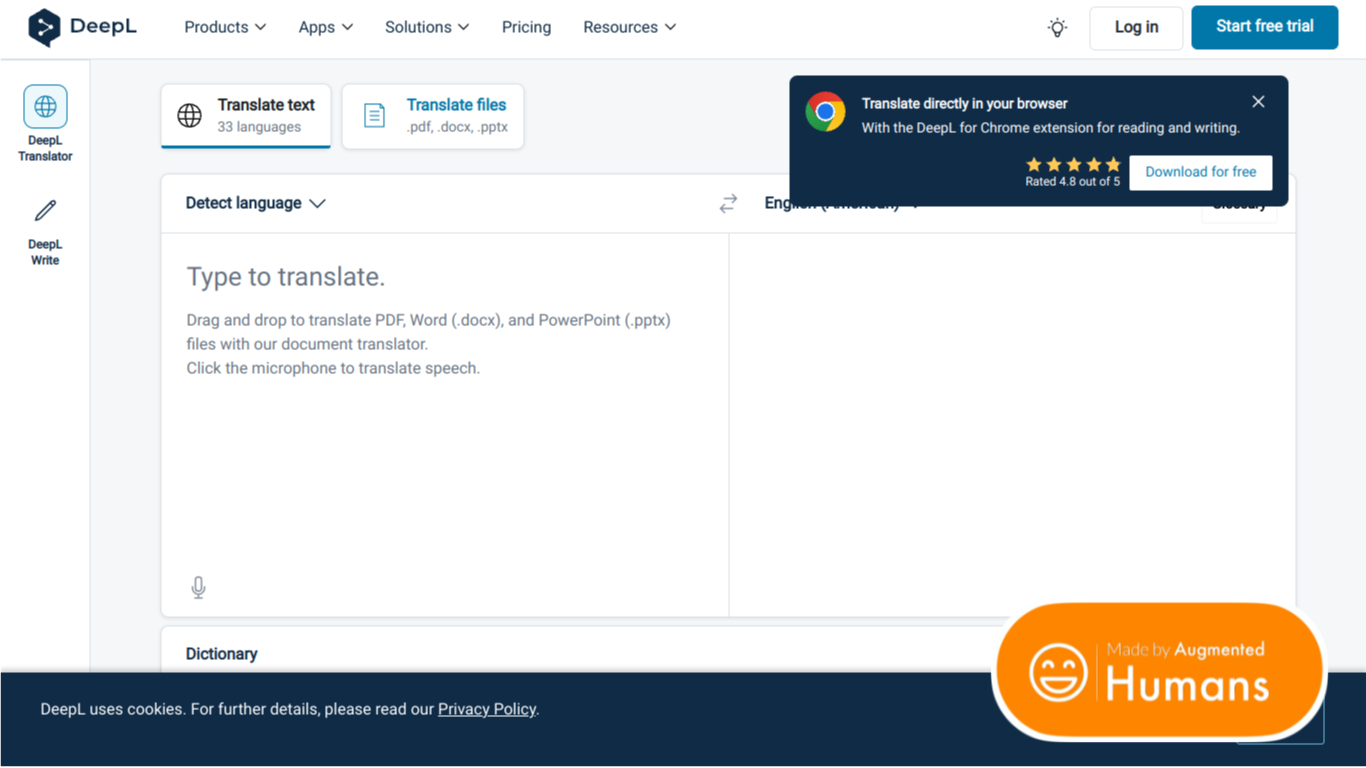Swap source and target languages
The width and height of the screenshot is (1366, 768).
pyautogui.click(x=728, y=203)
